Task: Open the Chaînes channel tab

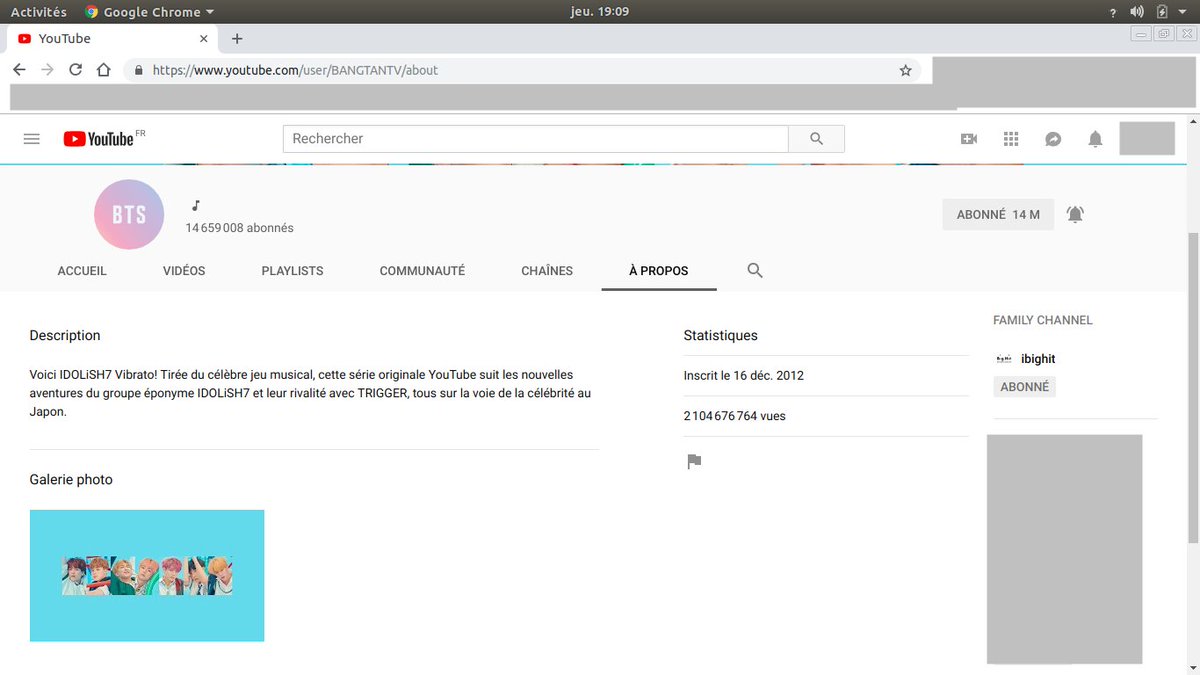Action: point(547,271)
